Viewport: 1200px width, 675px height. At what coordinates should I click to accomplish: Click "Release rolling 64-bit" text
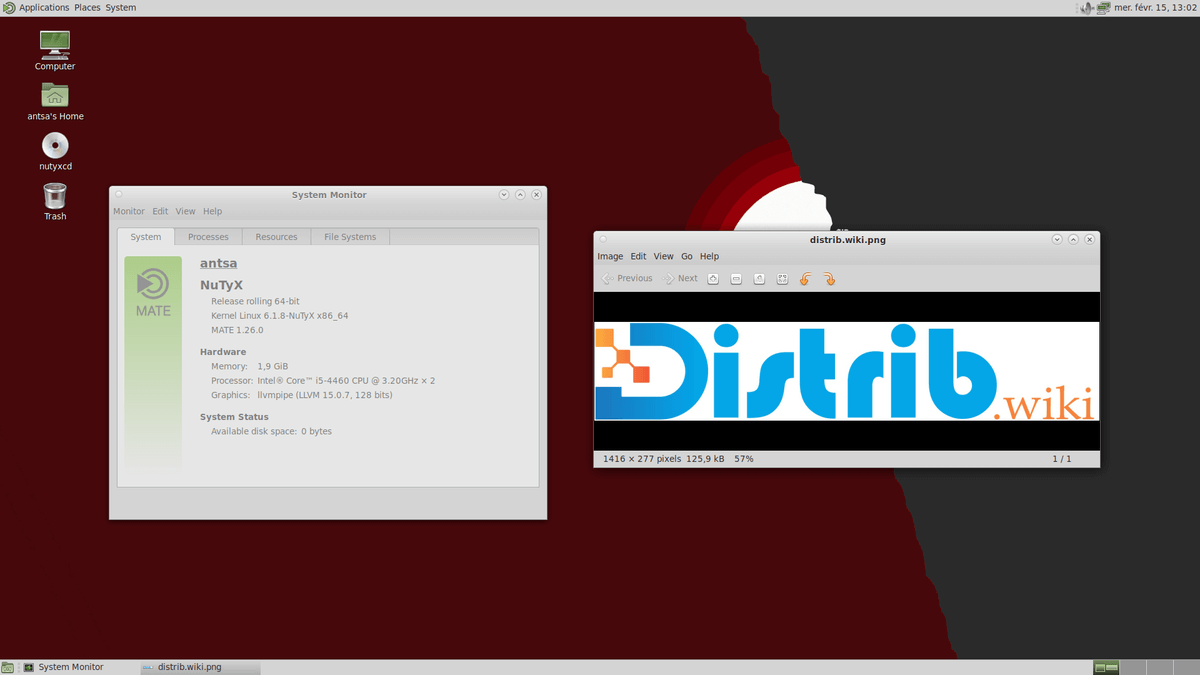pyautogui.click(x=255, y=301)
